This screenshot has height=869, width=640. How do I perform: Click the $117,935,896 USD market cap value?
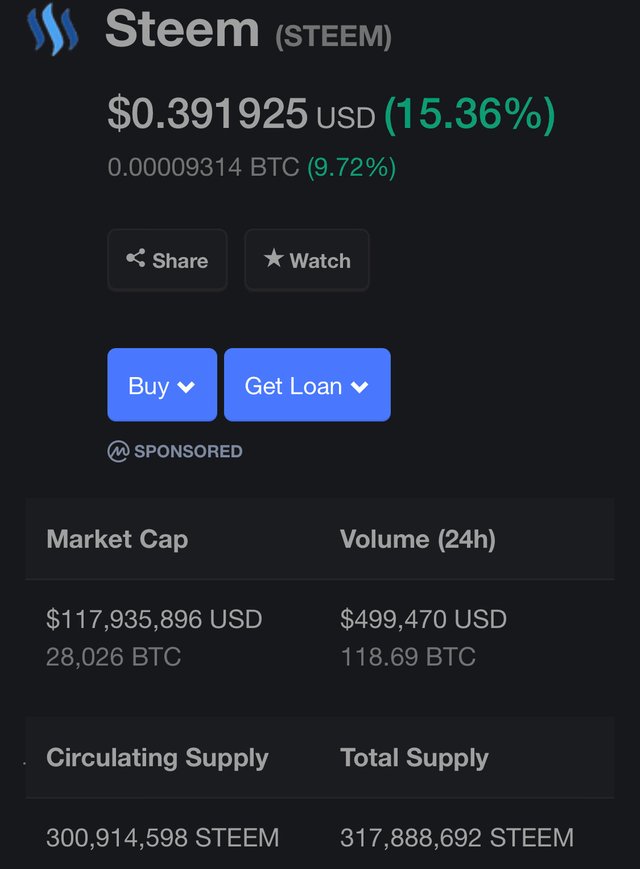tap(154, 619)
